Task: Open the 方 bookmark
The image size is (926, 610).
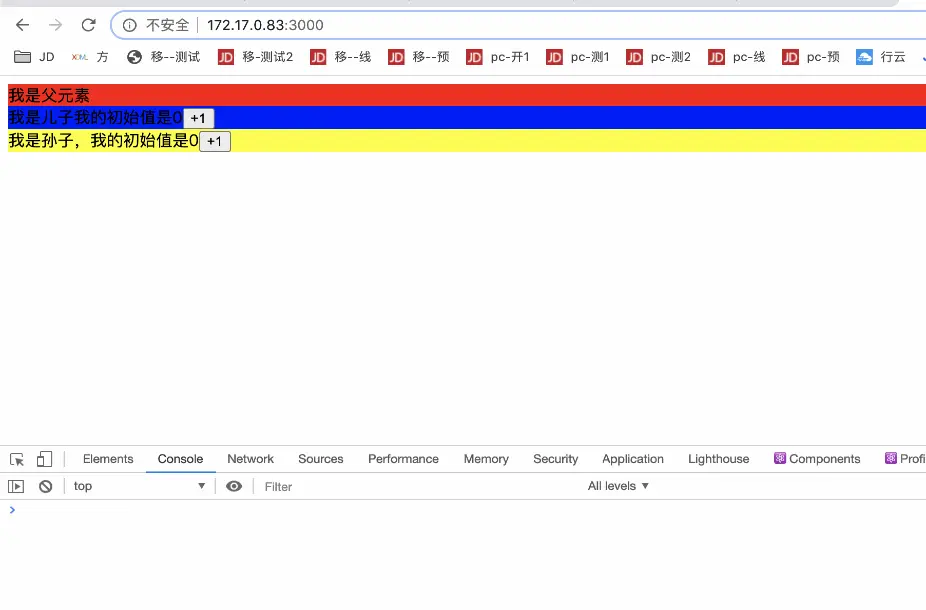Action: [90, 57]
